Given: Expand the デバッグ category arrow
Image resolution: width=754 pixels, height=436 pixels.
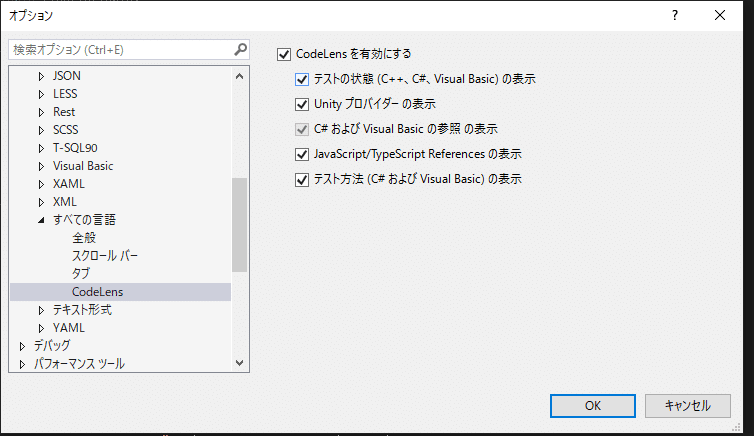Looking at the screenshot, I should 22,346.
